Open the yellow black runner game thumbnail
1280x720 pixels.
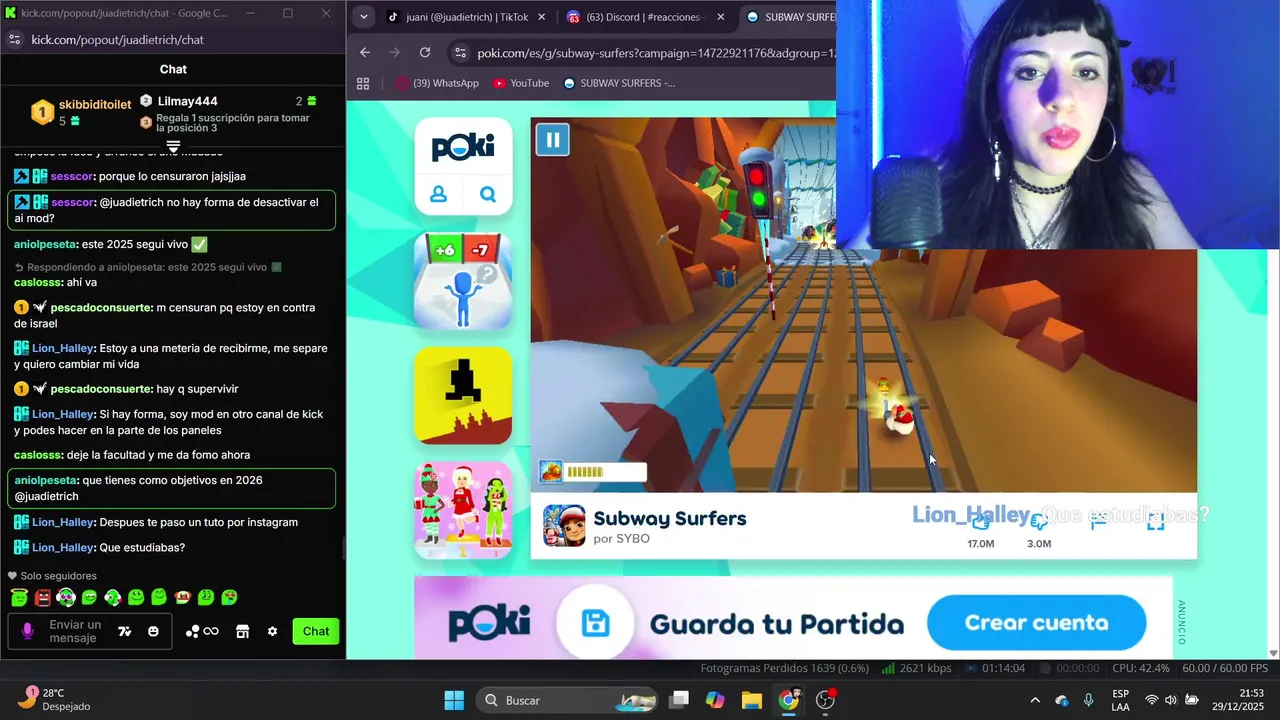coord(463,395)
